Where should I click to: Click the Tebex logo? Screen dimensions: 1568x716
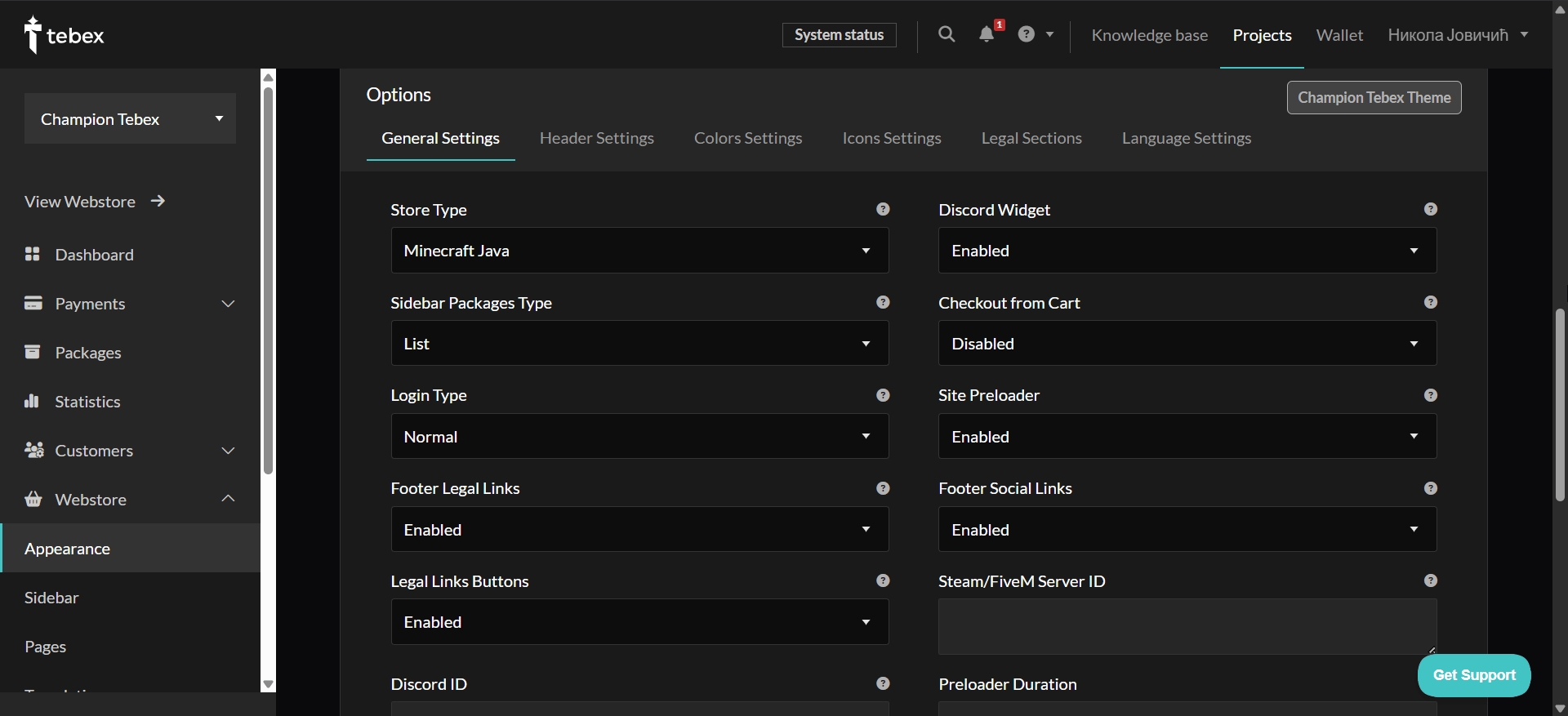(65, 35)
